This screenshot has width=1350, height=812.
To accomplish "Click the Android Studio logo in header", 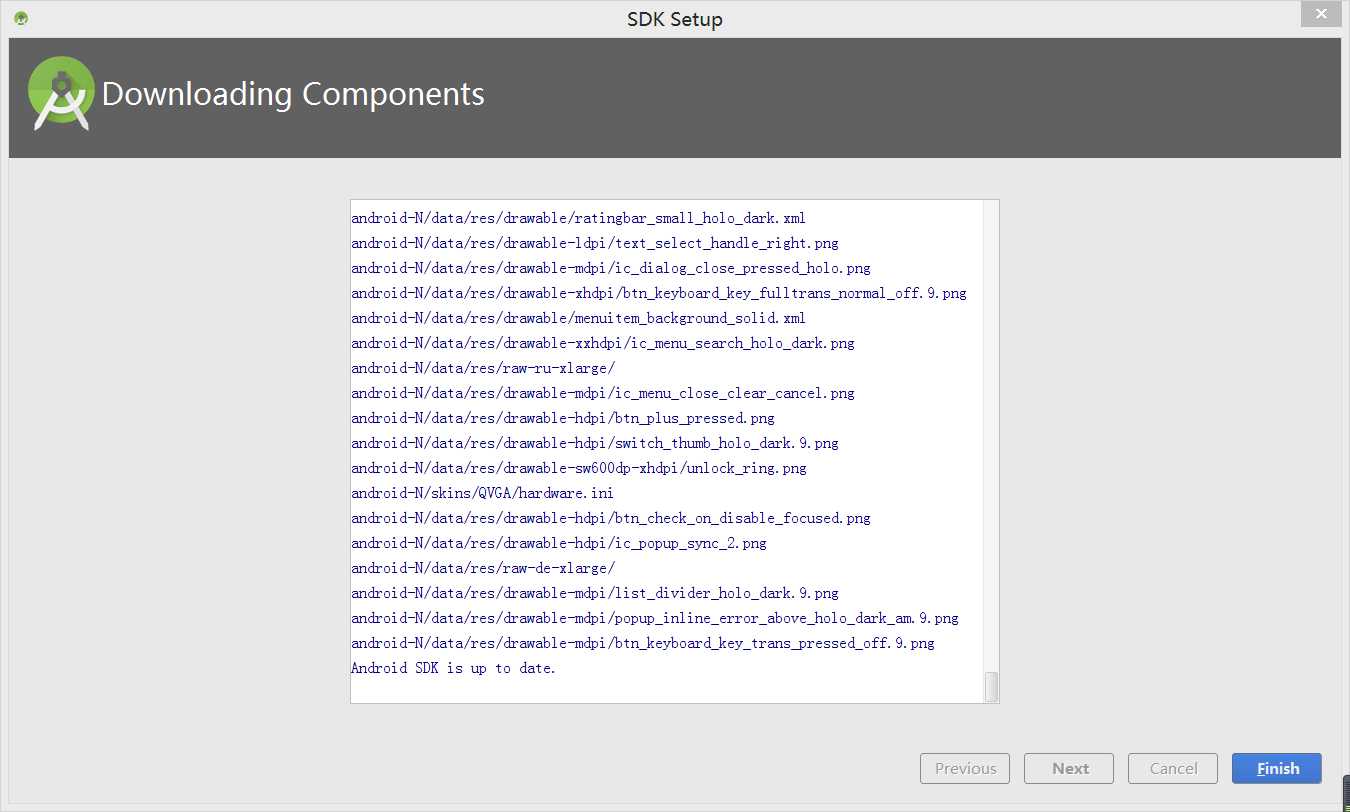I will coord(61,93).
